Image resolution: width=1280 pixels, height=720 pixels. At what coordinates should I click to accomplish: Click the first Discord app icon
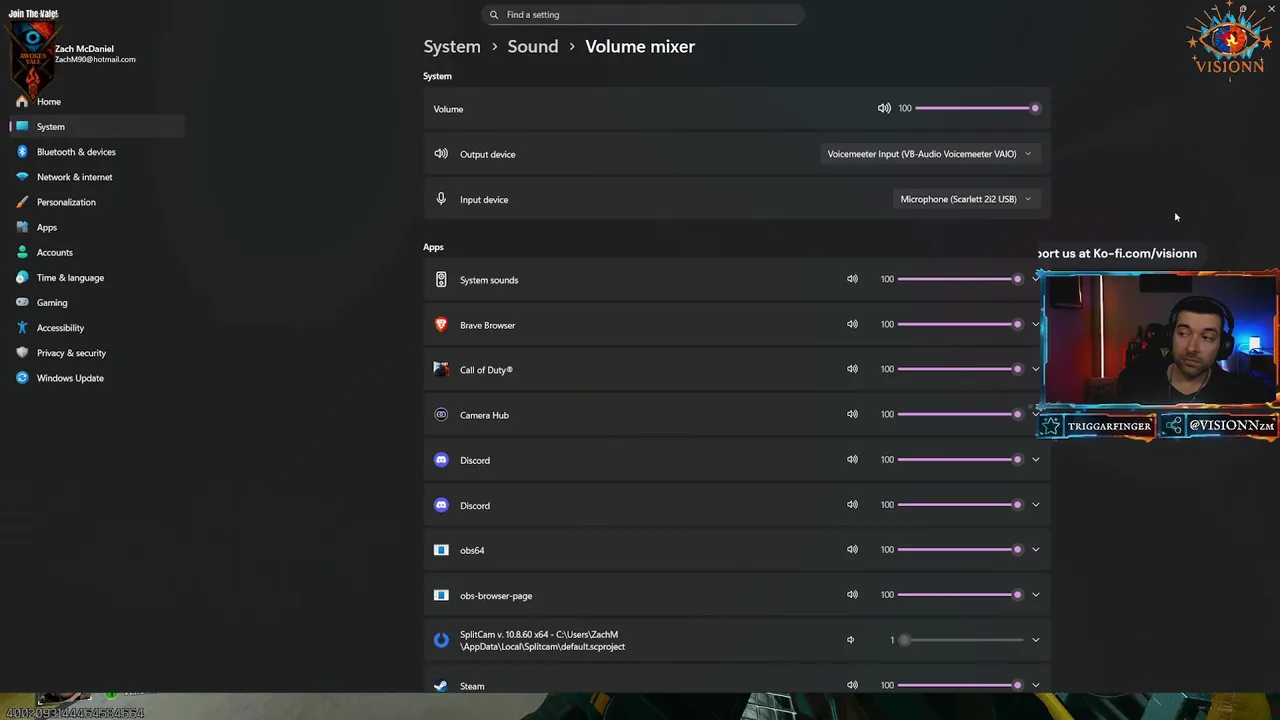pos(441,460)
